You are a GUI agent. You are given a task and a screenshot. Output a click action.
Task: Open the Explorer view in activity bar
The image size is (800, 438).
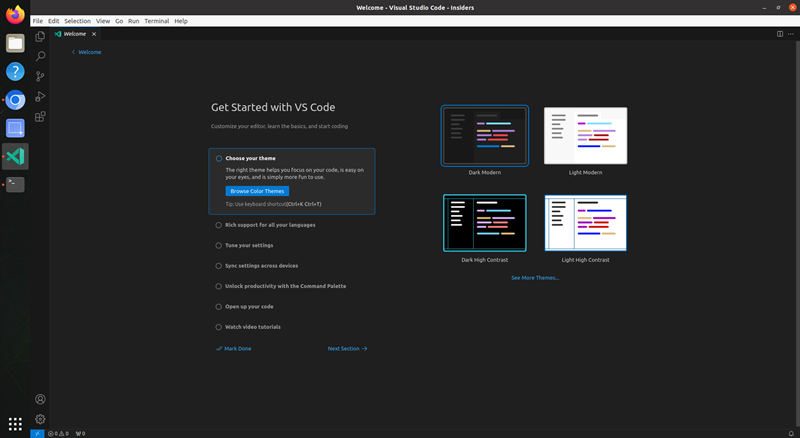pyautogui.click(x=40, y=36)
